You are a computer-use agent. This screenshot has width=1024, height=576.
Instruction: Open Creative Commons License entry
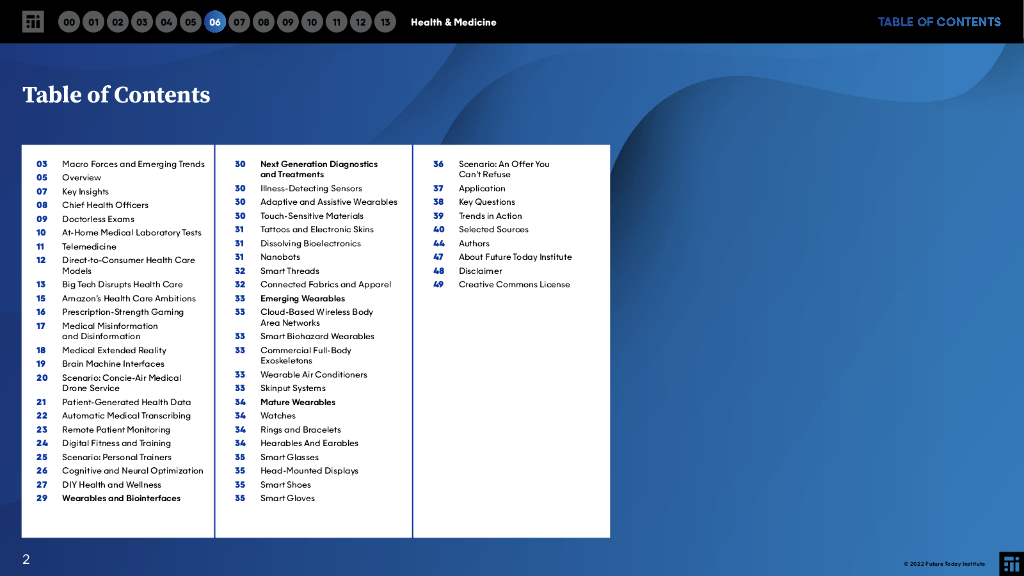click(514, 284)
